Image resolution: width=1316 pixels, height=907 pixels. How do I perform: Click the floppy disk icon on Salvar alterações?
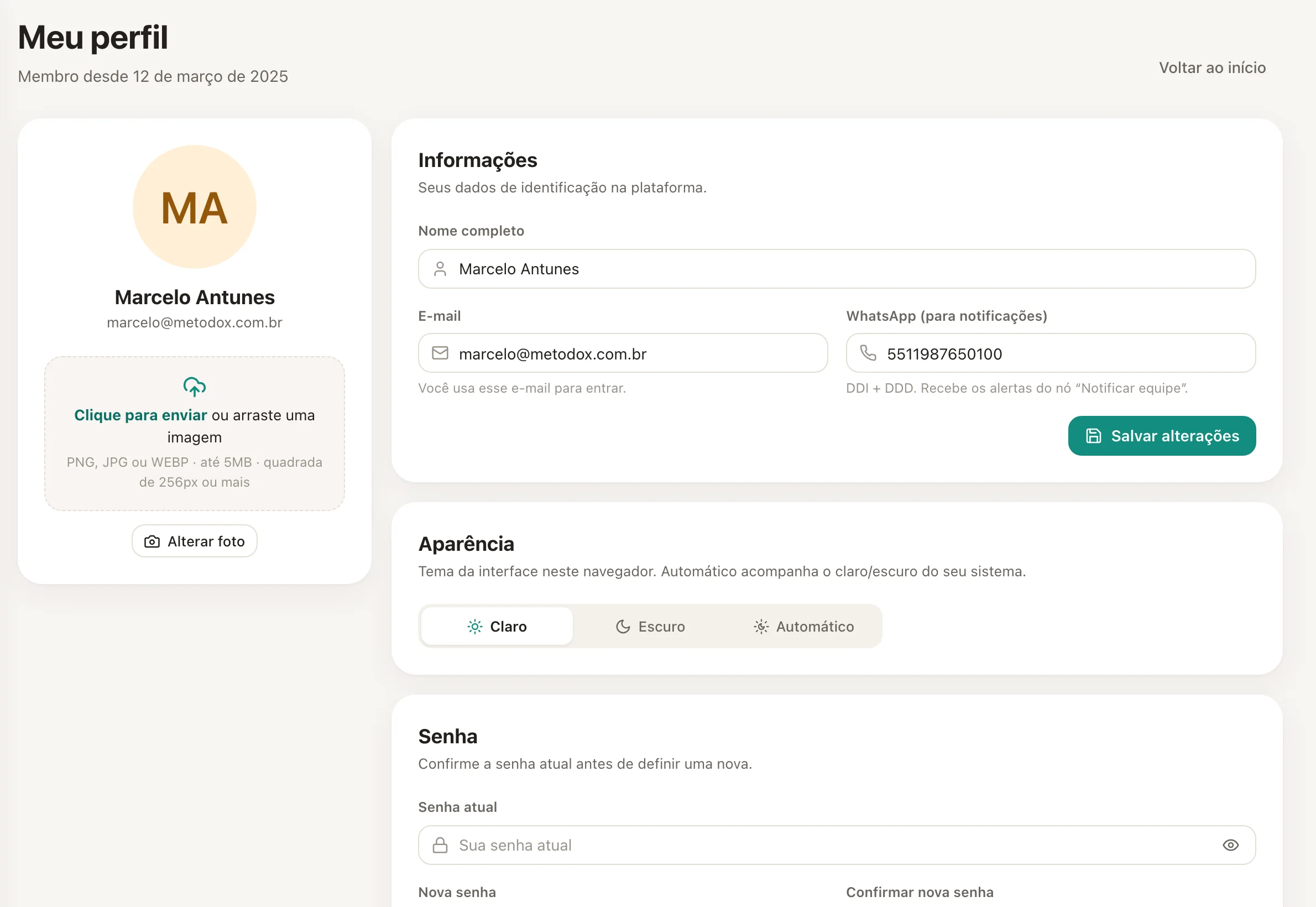[1093, 436]
